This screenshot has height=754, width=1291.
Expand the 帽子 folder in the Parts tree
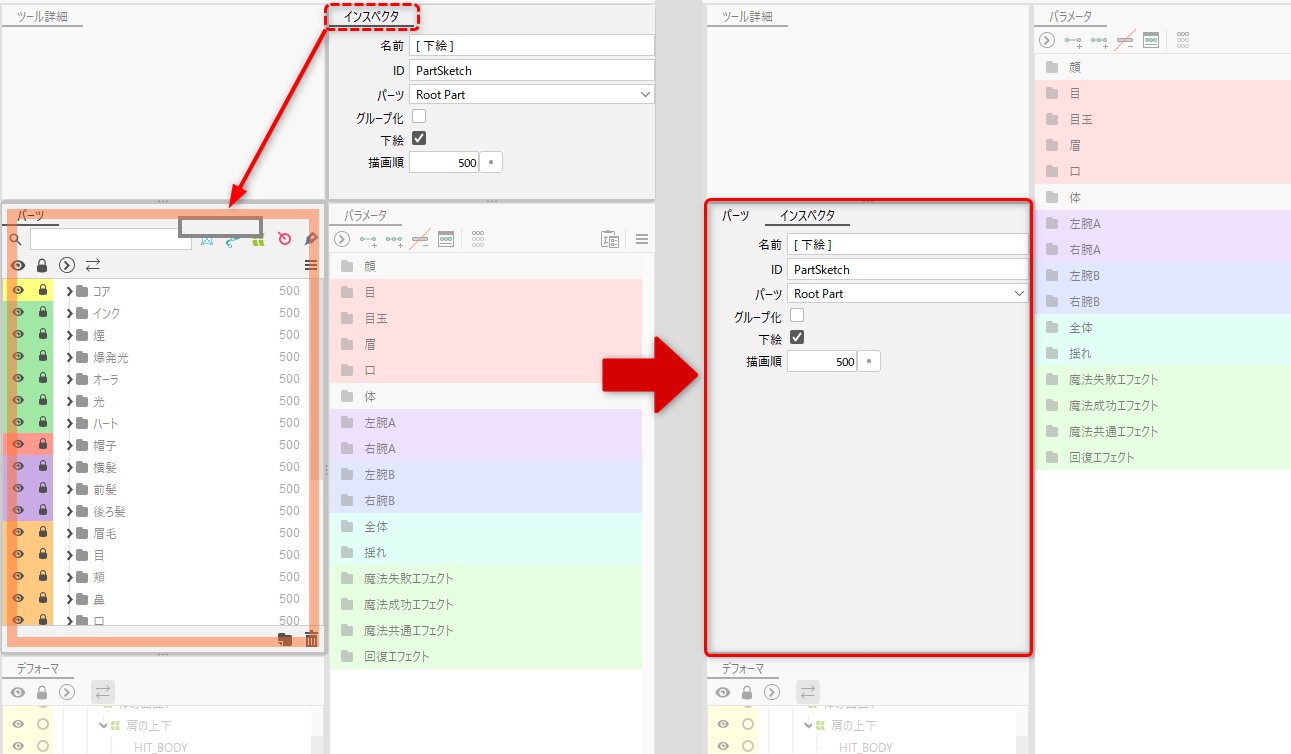tap(70, 445)
